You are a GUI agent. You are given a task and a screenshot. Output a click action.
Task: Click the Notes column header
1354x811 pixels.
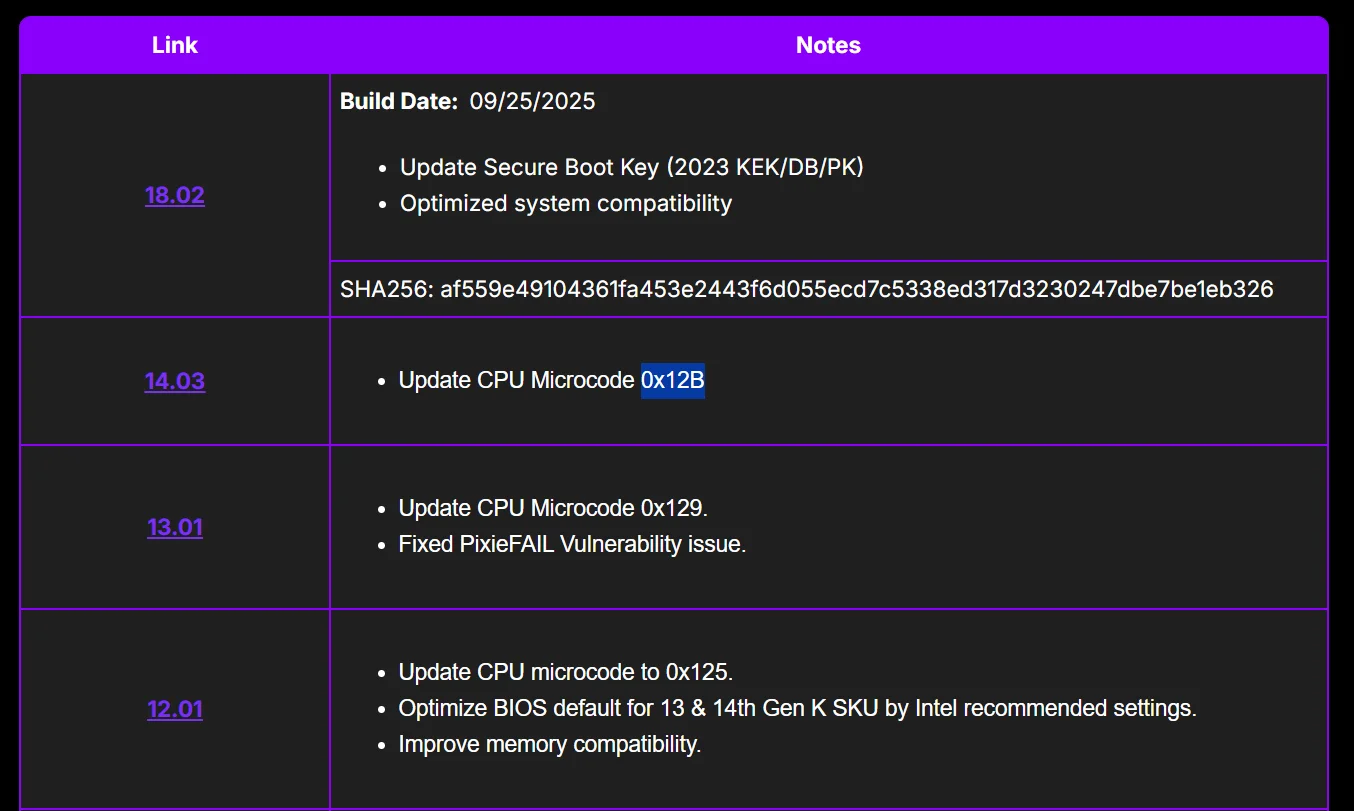pos(828,45)
